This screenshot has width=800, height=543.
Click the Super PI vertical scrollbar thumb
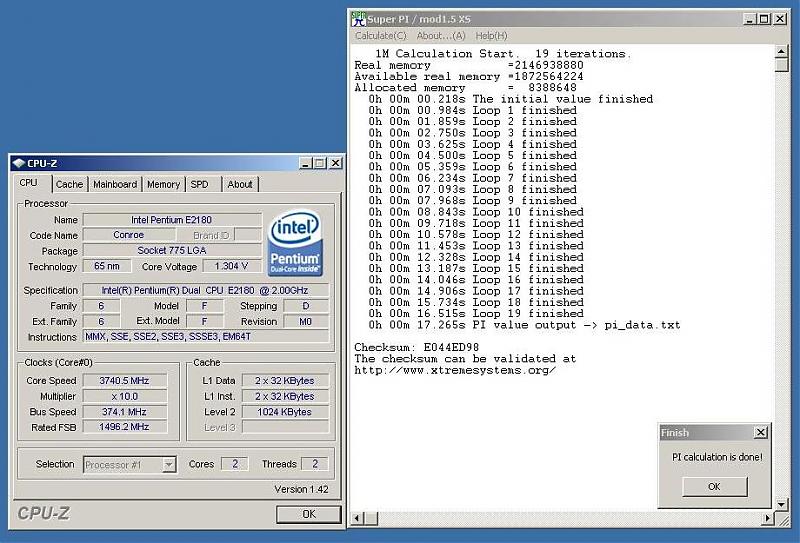782,65
